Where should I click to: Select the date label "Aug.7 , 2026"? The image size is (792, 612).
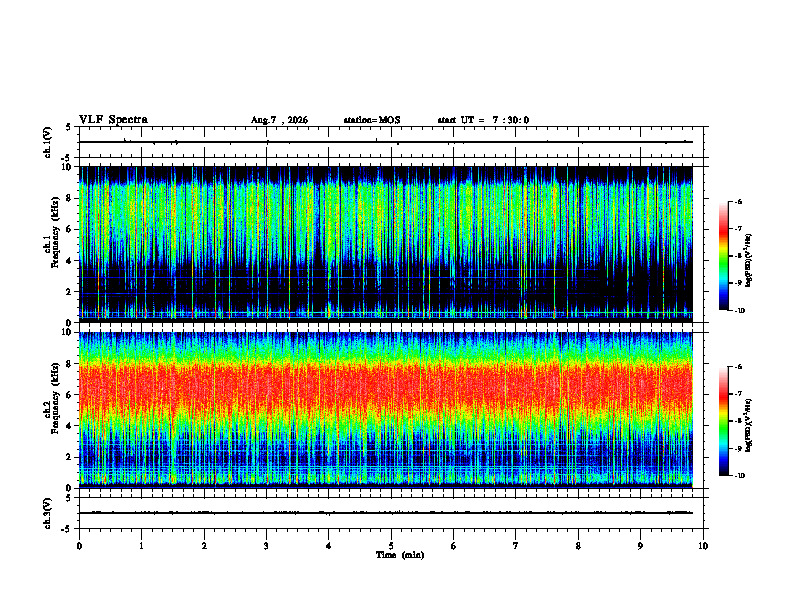[279, 120]
